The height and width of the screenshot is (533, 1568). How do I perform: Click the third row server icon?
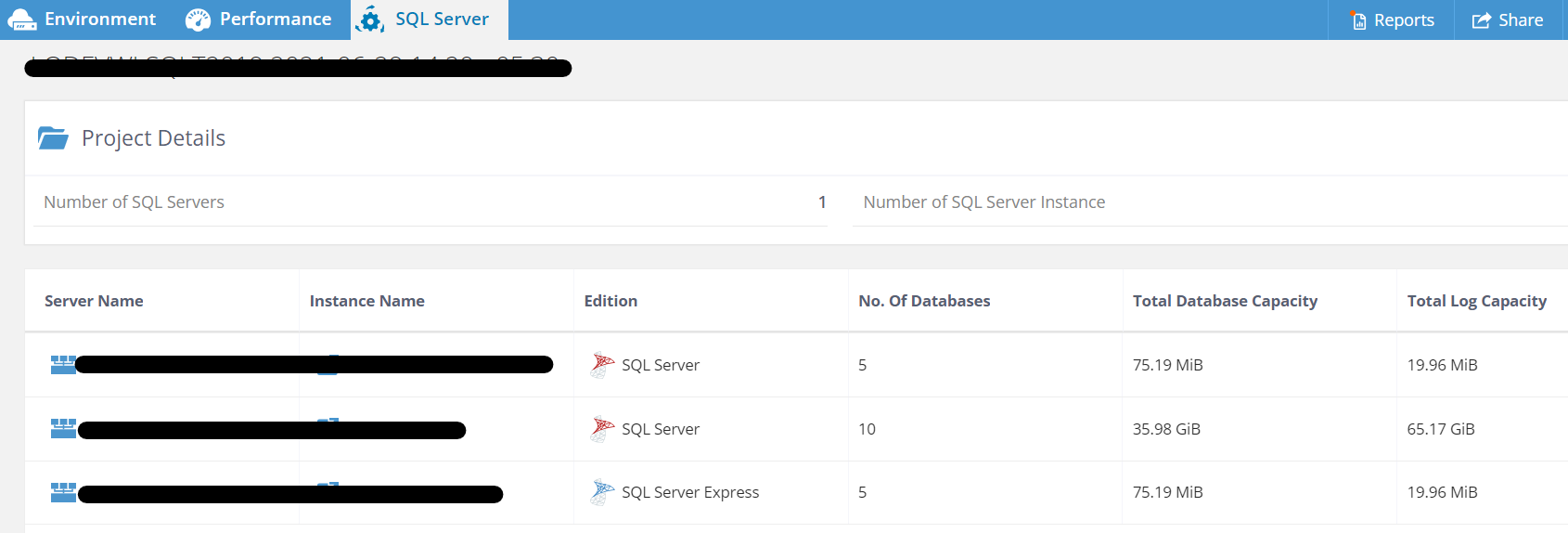tap(62, 492)
